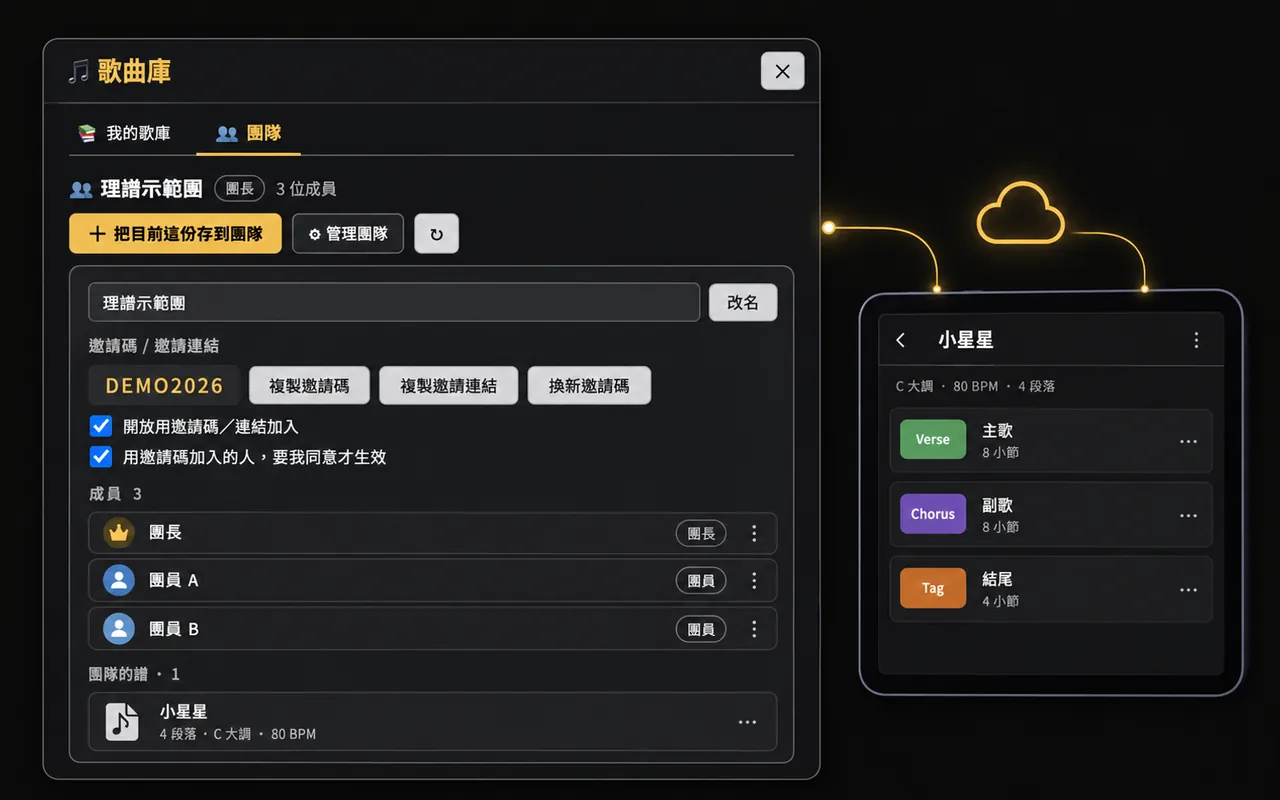Screen dimensions: 1280x800
Task: Click the 小星星 sheet music file icon
Action: pos(123,722)
